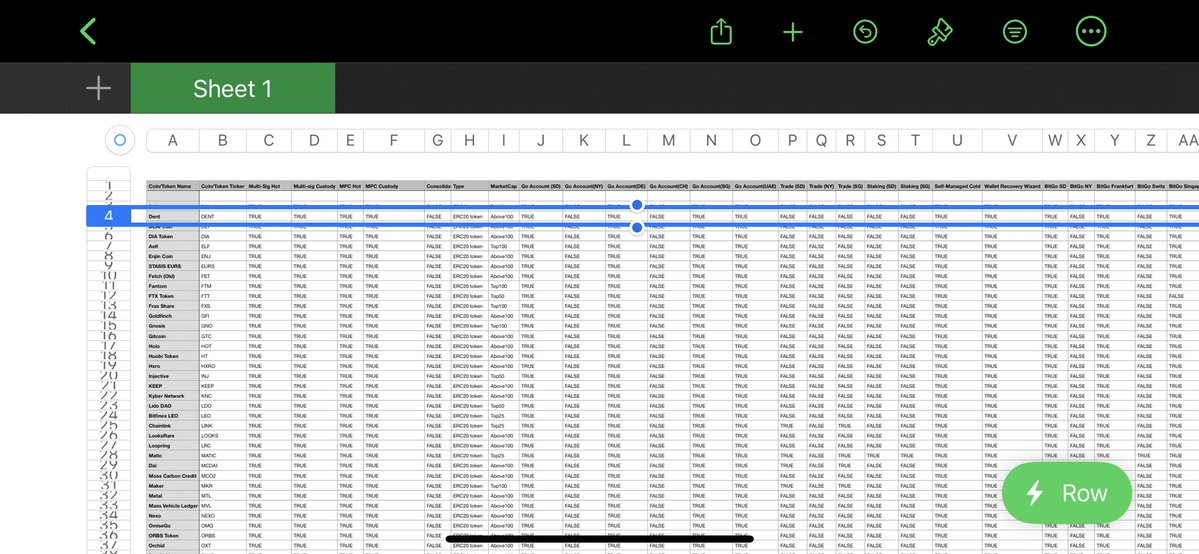Screen dimensions: 1199x554
Task: Select the Enjin Coin cell
Action: click(x=173, y=256)
